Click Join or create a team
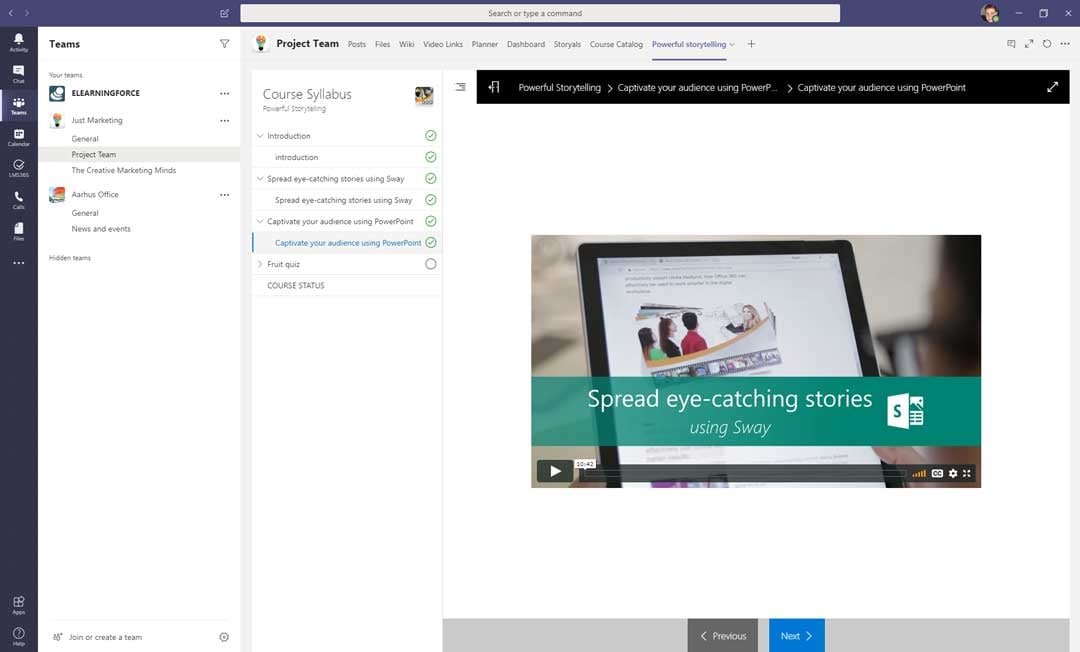This screenshot has width=1080, height=652. point(105,637)
